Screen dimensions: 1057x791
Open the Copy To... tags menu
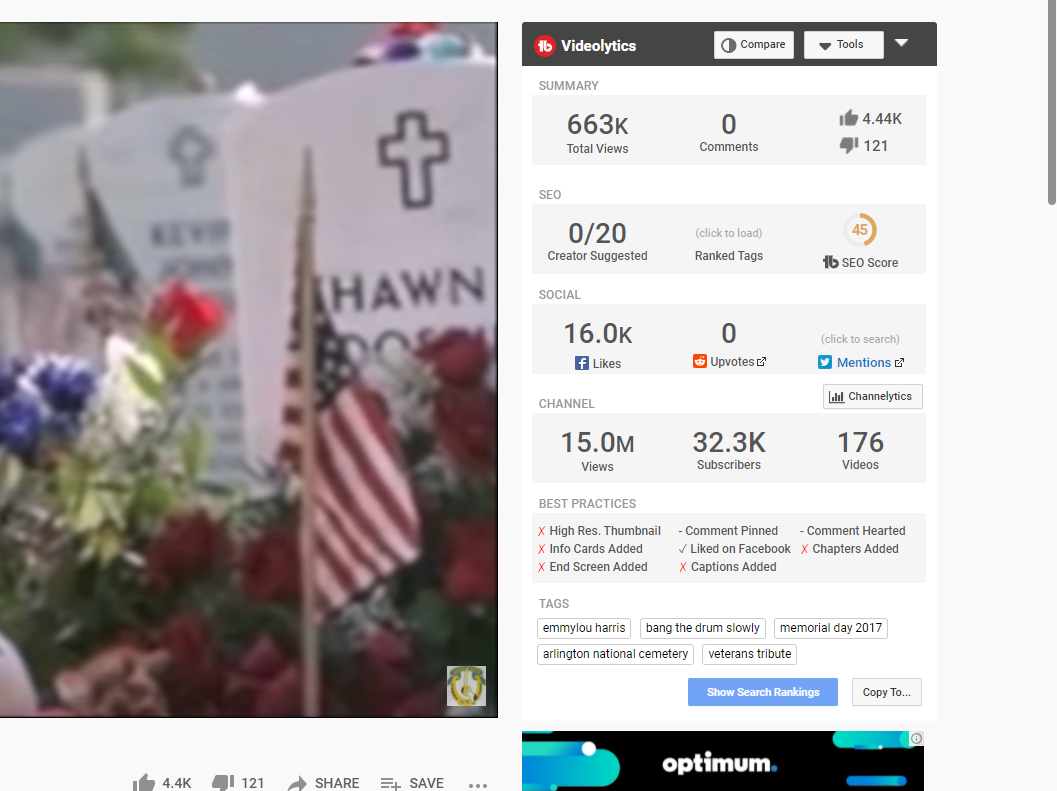(x=886, y=692)
